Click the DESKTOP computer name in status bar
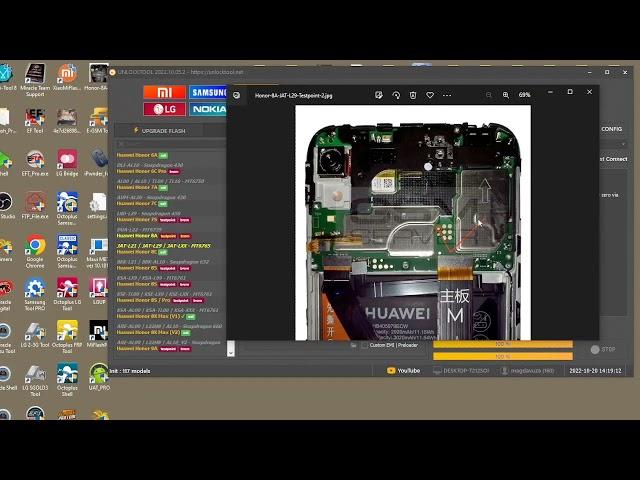 [461, 371]
